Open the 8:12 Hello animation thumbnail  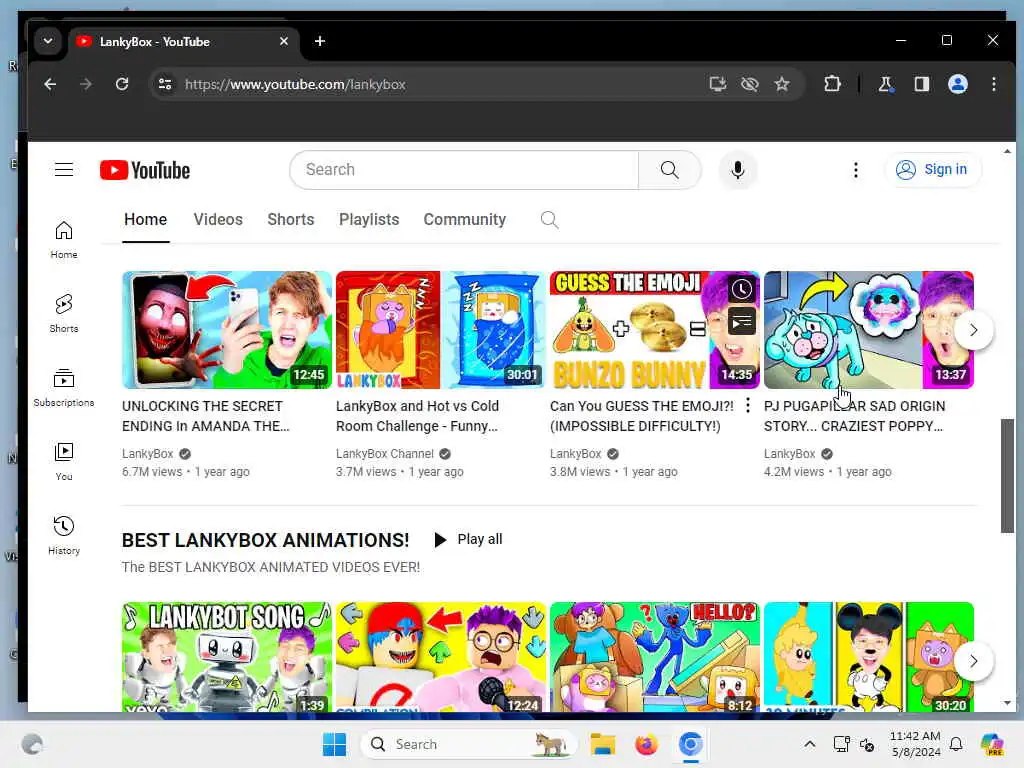pos(654,657)
